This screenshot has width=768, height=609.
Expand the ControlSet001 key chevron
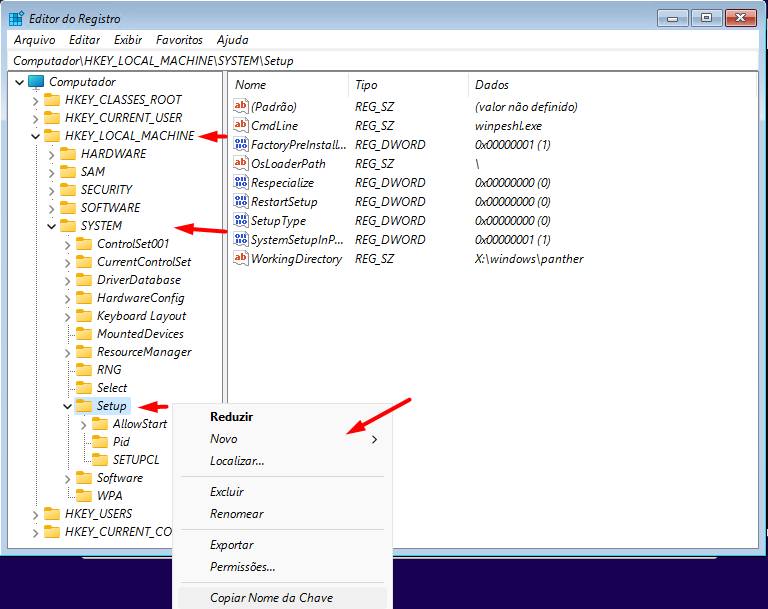tap(68, 244)
